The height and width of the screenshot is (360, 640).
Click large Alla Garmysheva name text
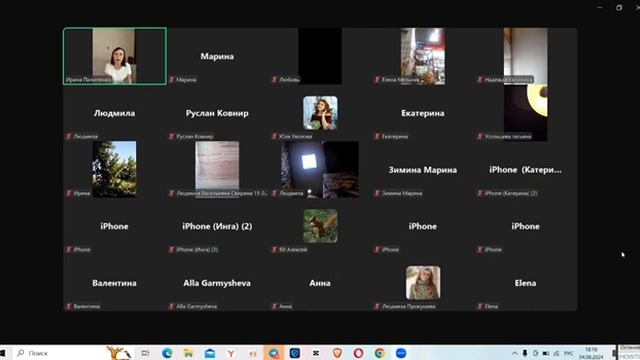coord(217,283)
